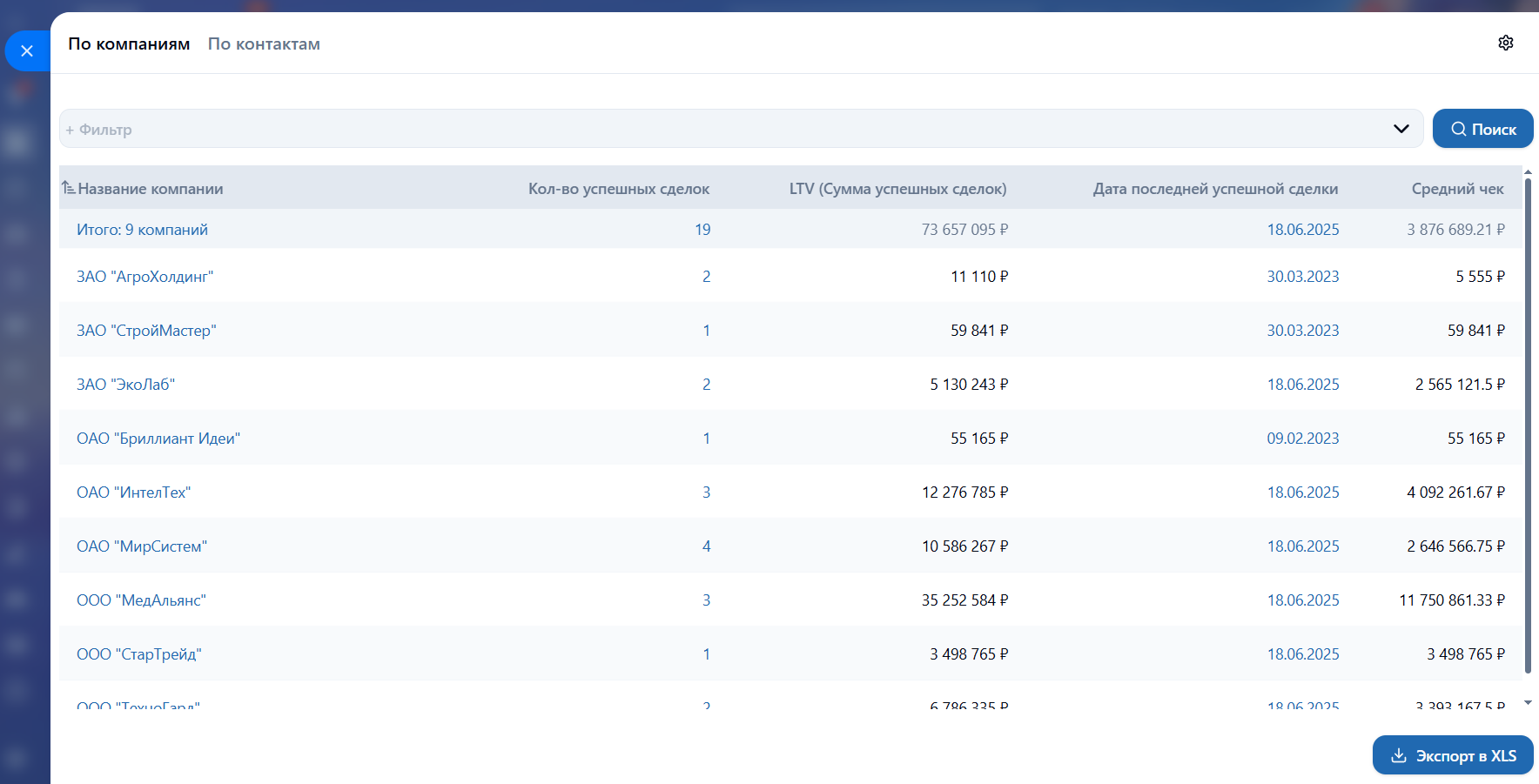Click the Итого total deals count 19
This screenshot has height=784, width=1539.
[702, 230]
